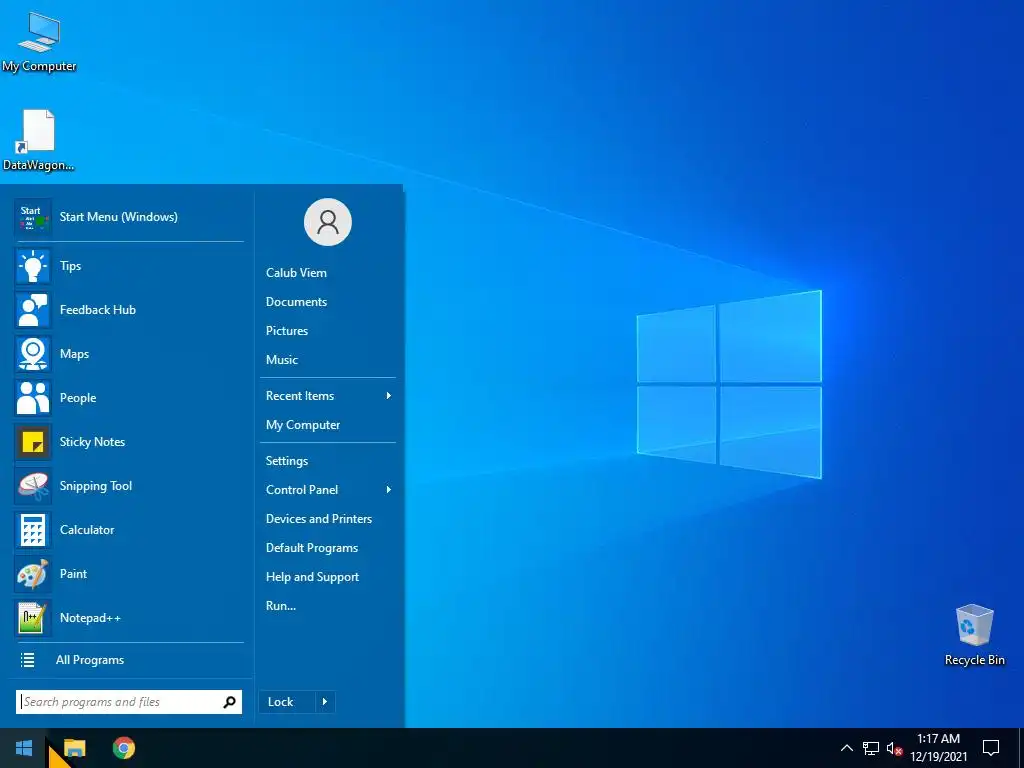The height and width of the screenshot is (768, 1024).
Task: Open the power options arrow next to Lock
Action: (x=325, y=702)
